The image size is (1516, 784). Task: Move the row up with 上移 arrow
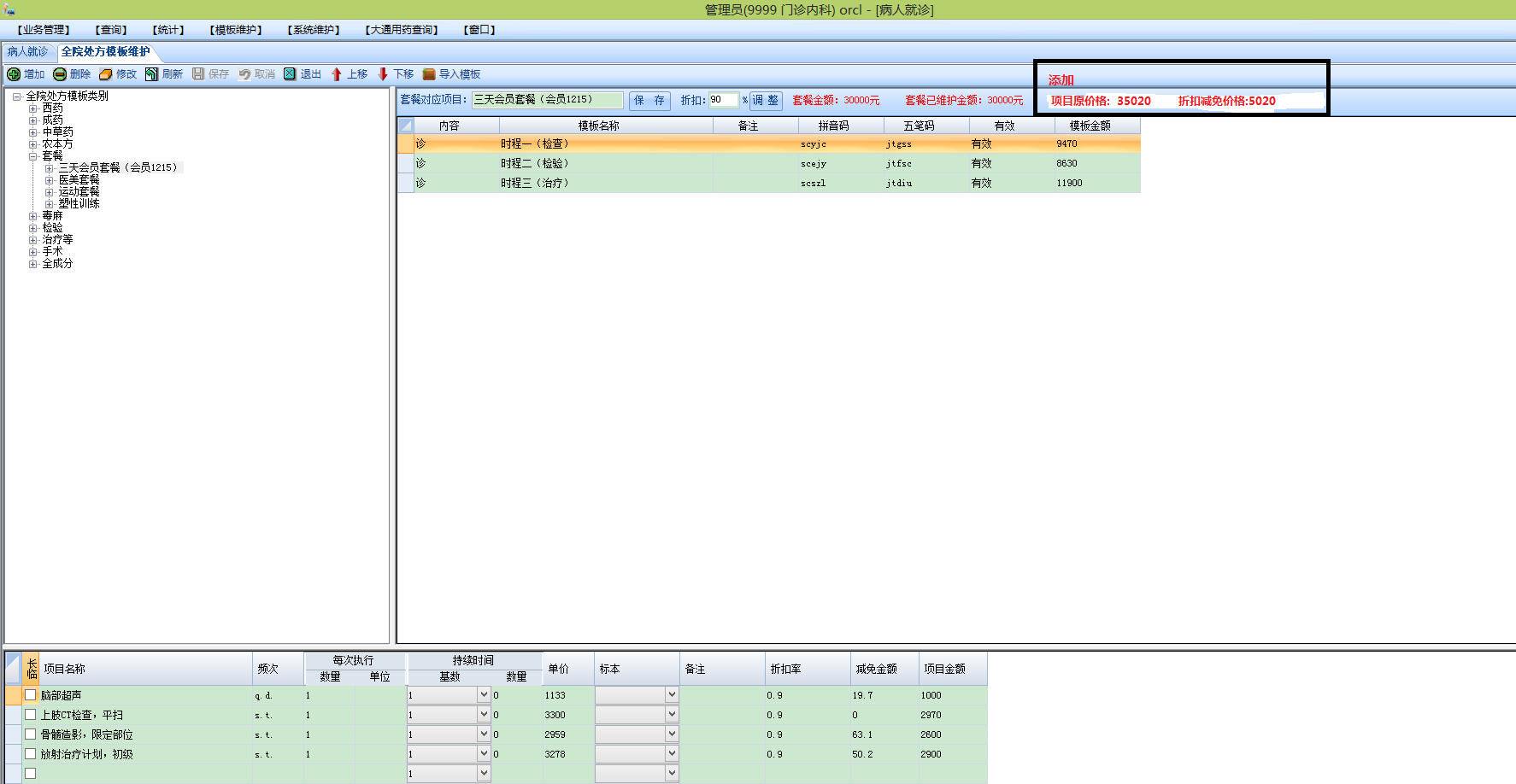coord(337,74)
